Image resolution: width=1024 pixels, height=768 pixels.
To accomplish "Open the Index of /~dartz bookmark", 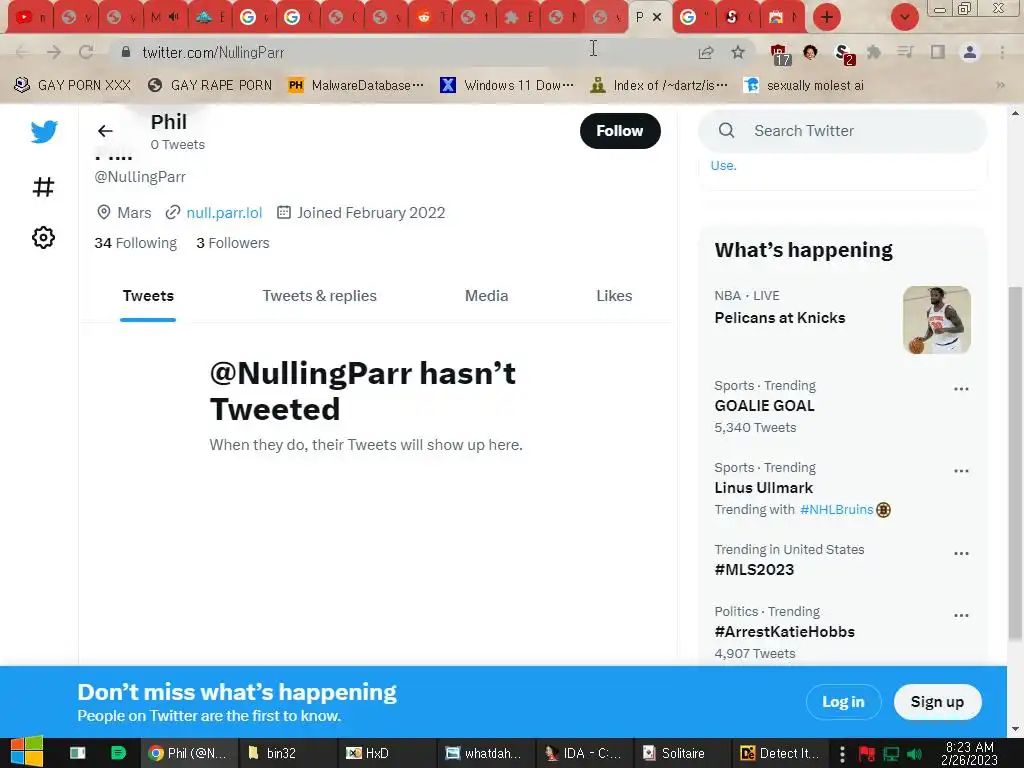I will 658,86.
